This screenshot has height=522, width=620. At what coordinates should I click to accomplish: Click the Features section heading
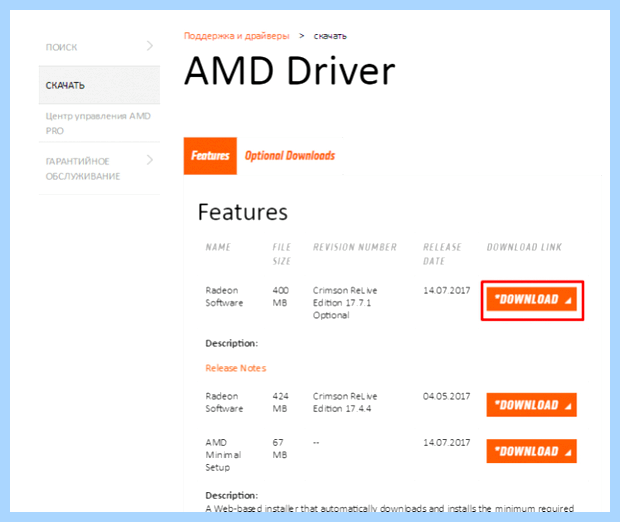(x=243, y=212)
